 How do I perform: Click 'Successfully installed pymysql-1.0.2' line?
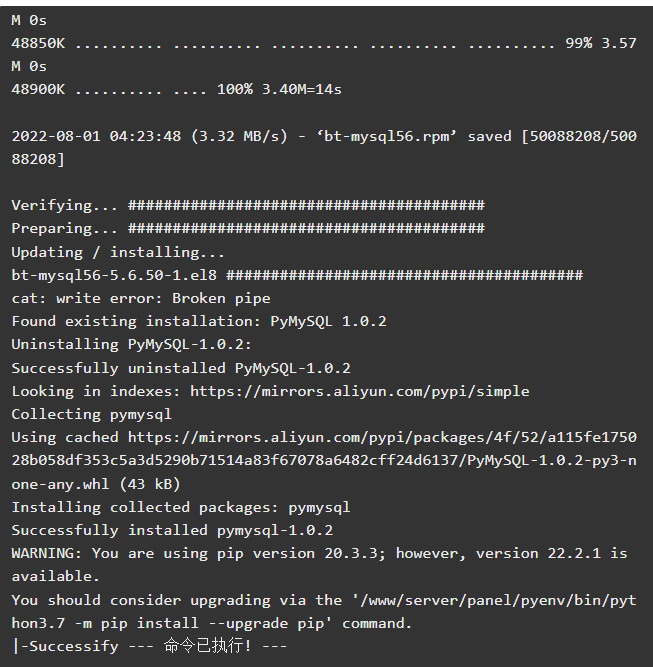(172, 530)
